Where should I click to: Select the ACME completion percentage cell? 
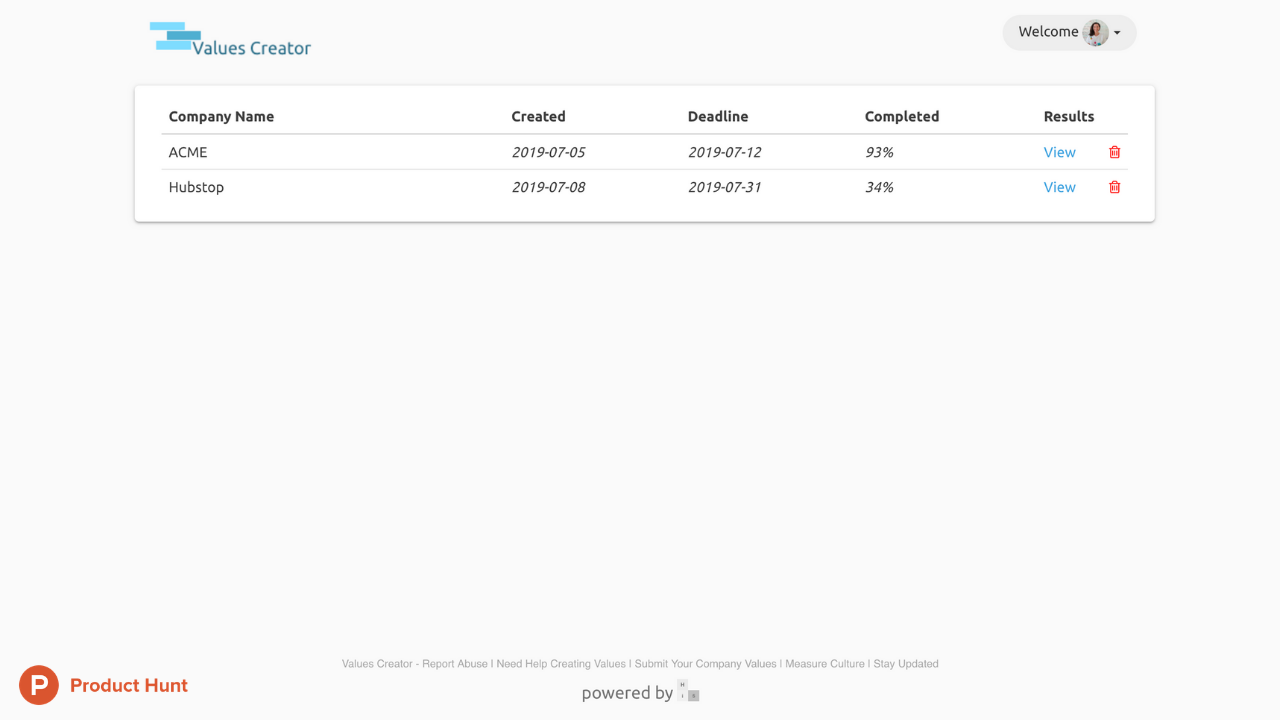tap(879, 152)
